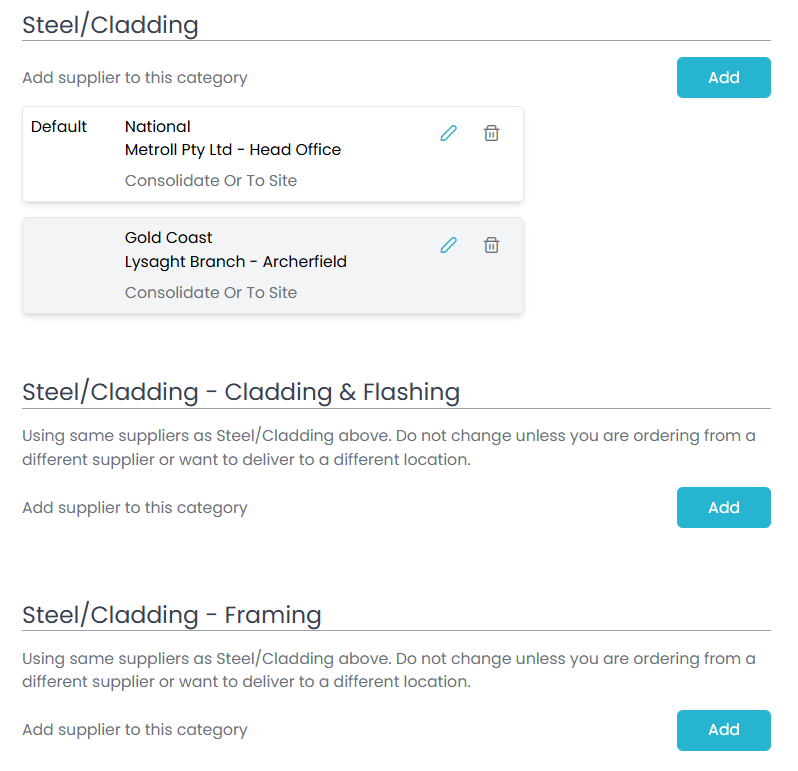Screen dimensions: 798x771
Task: Delete the Gold Coast Lysaght supplier
Action: [x=491, y=244]
